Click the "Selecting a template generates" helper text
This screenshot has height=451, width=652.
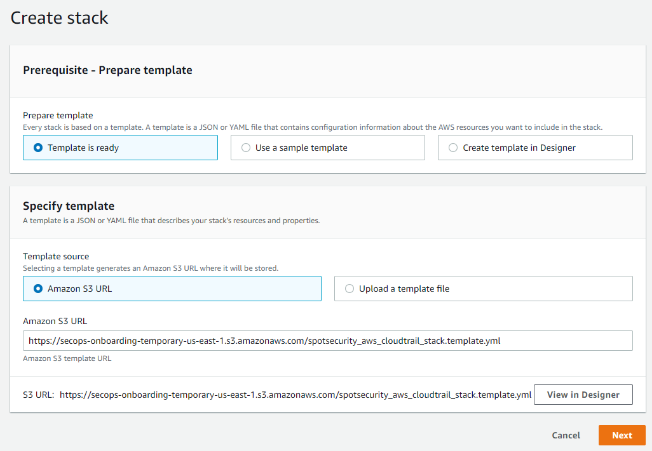[x=150, y=269]
